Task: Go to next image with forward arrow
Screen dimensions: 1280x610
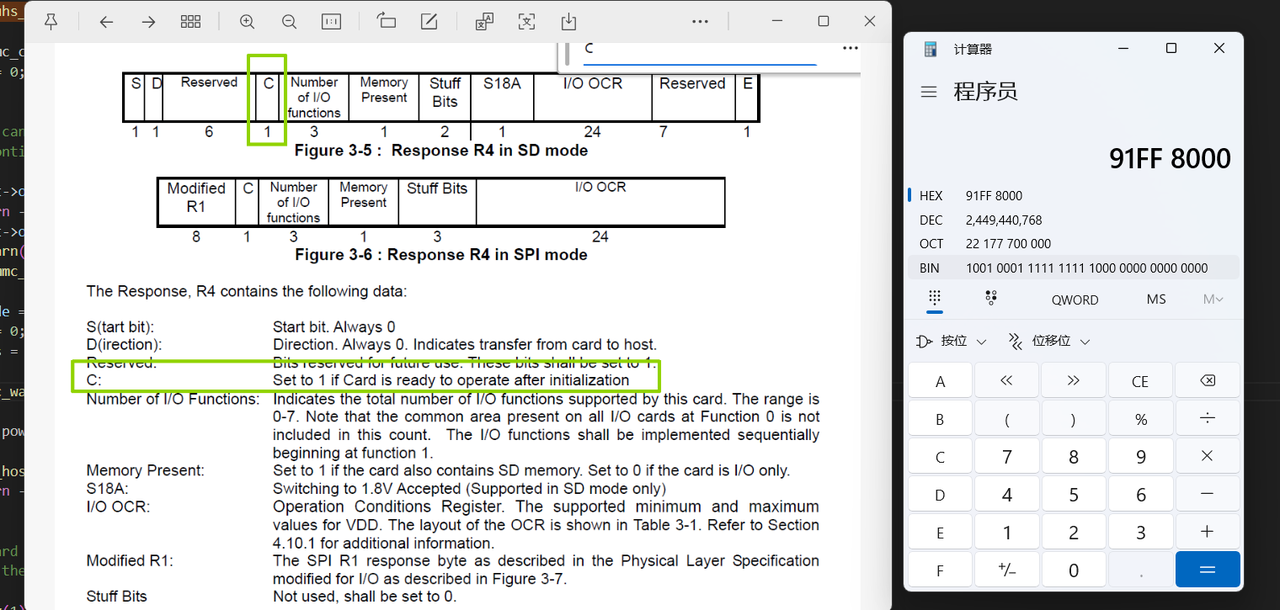Action: click(x=148, y=22)
